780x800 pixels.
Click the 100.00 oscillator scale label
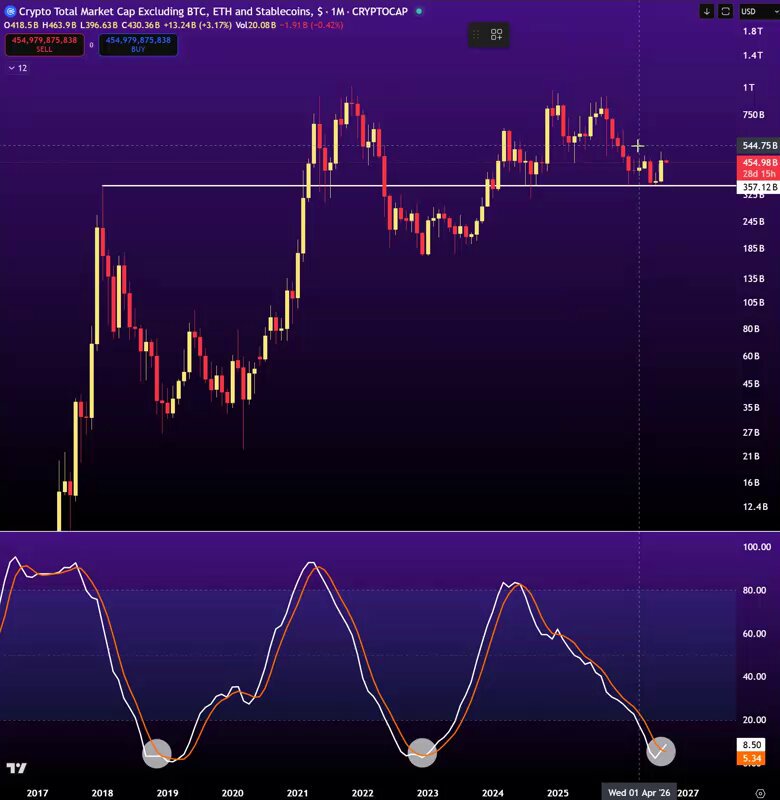757,547
